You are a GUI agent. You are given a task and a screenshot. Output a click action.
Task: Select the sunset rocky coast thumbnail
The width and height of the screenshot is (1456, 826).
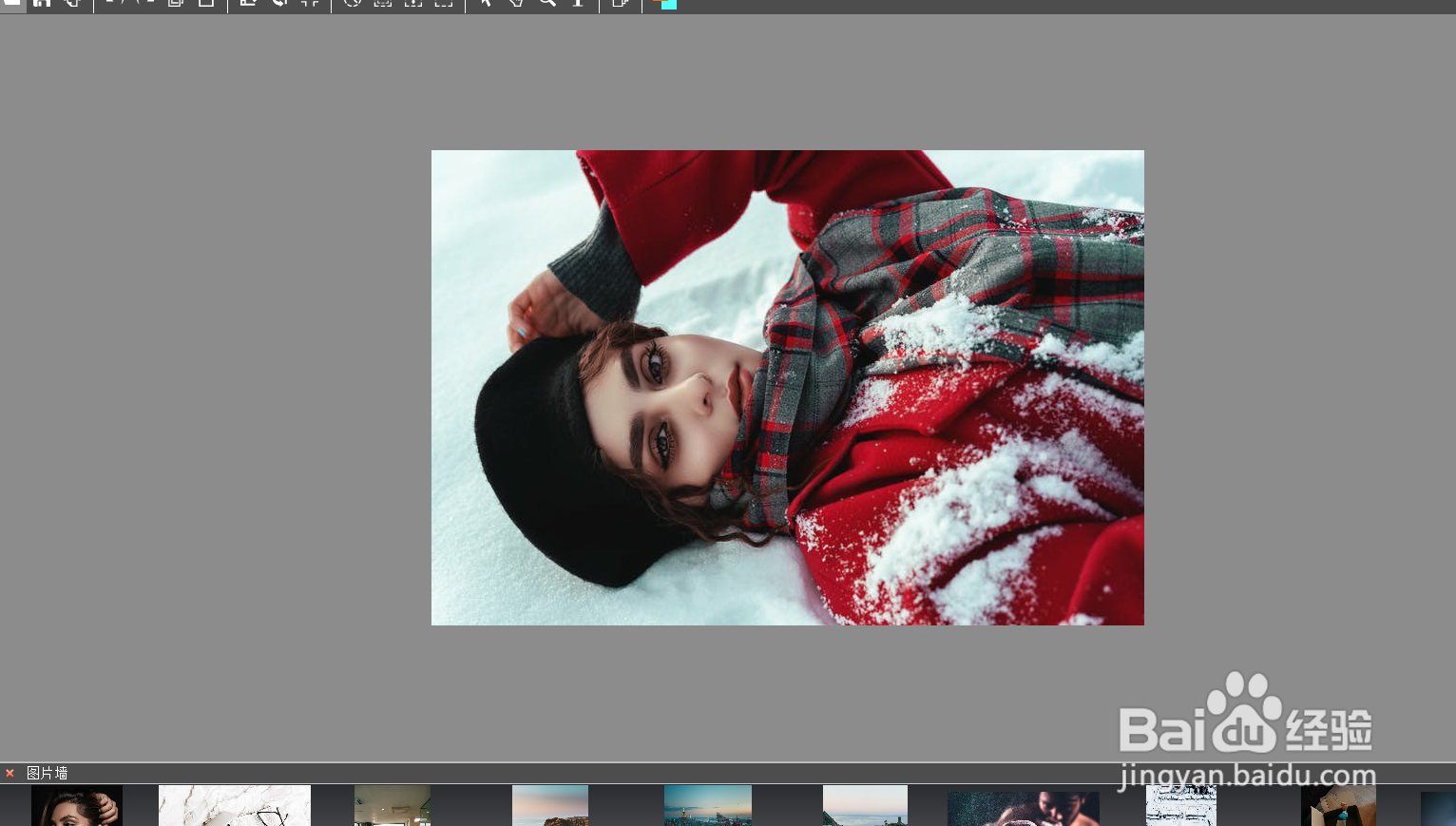pos(550,806)
